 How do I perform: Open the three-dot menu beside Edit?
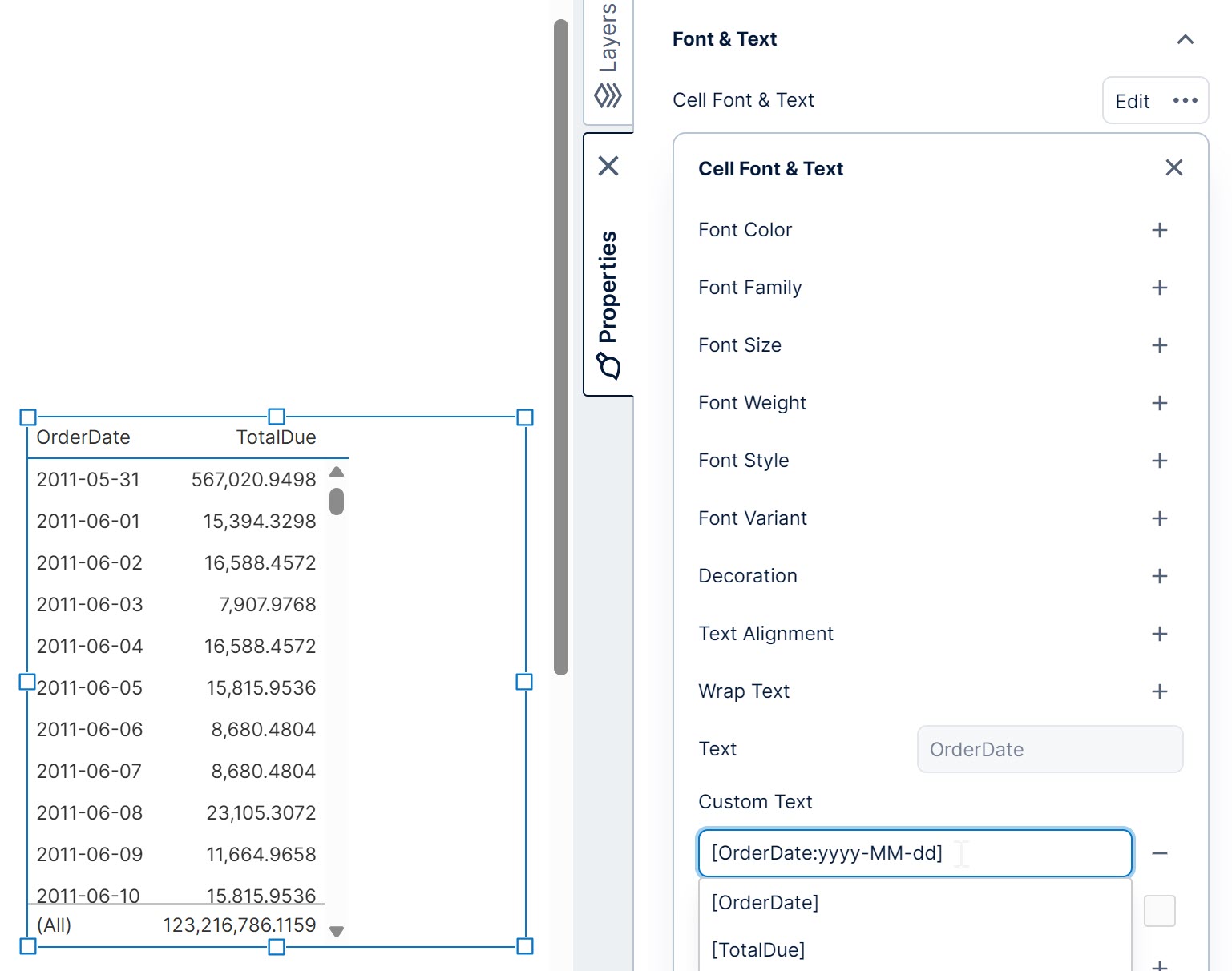(1185, 100)
